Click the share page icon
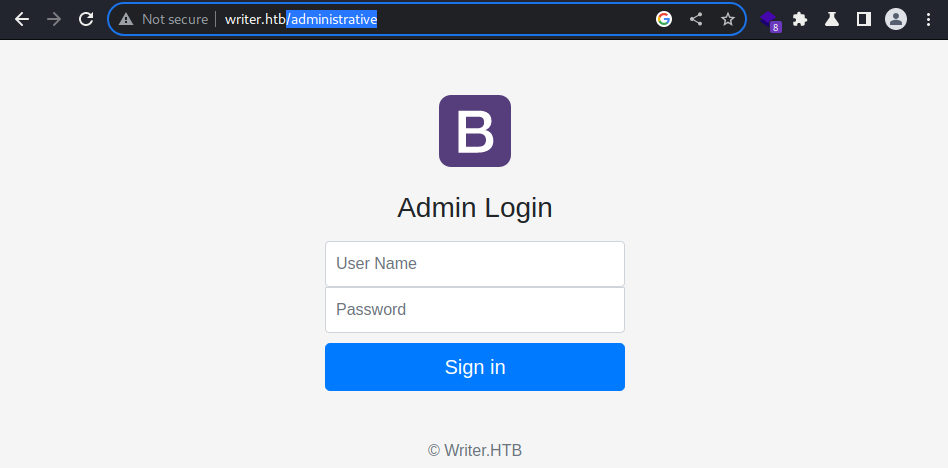This screenshot has width=948, height=468. tap(696, 19)
